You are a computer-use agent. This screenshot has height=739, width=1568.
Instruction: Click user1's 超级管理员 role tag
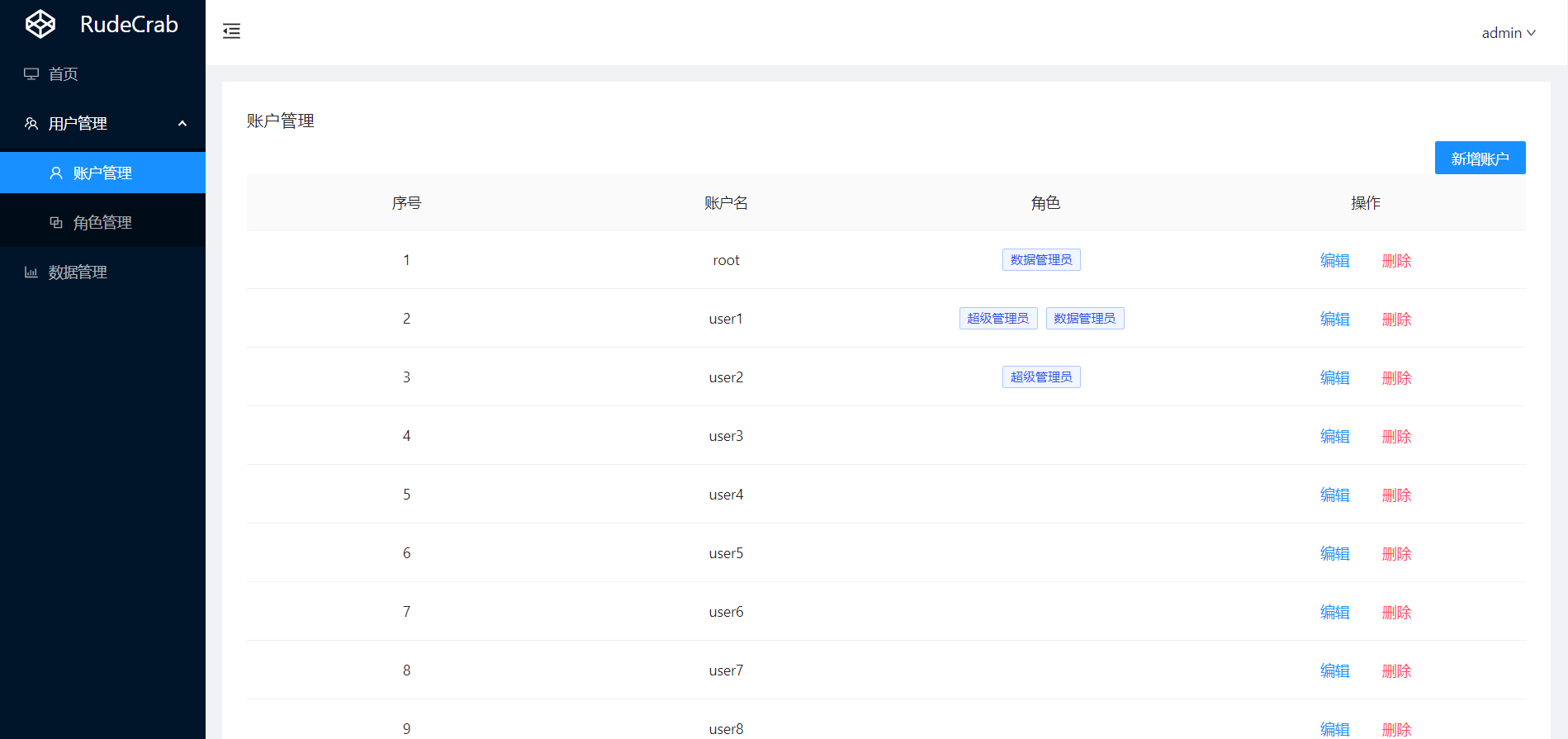pos(998,318)
